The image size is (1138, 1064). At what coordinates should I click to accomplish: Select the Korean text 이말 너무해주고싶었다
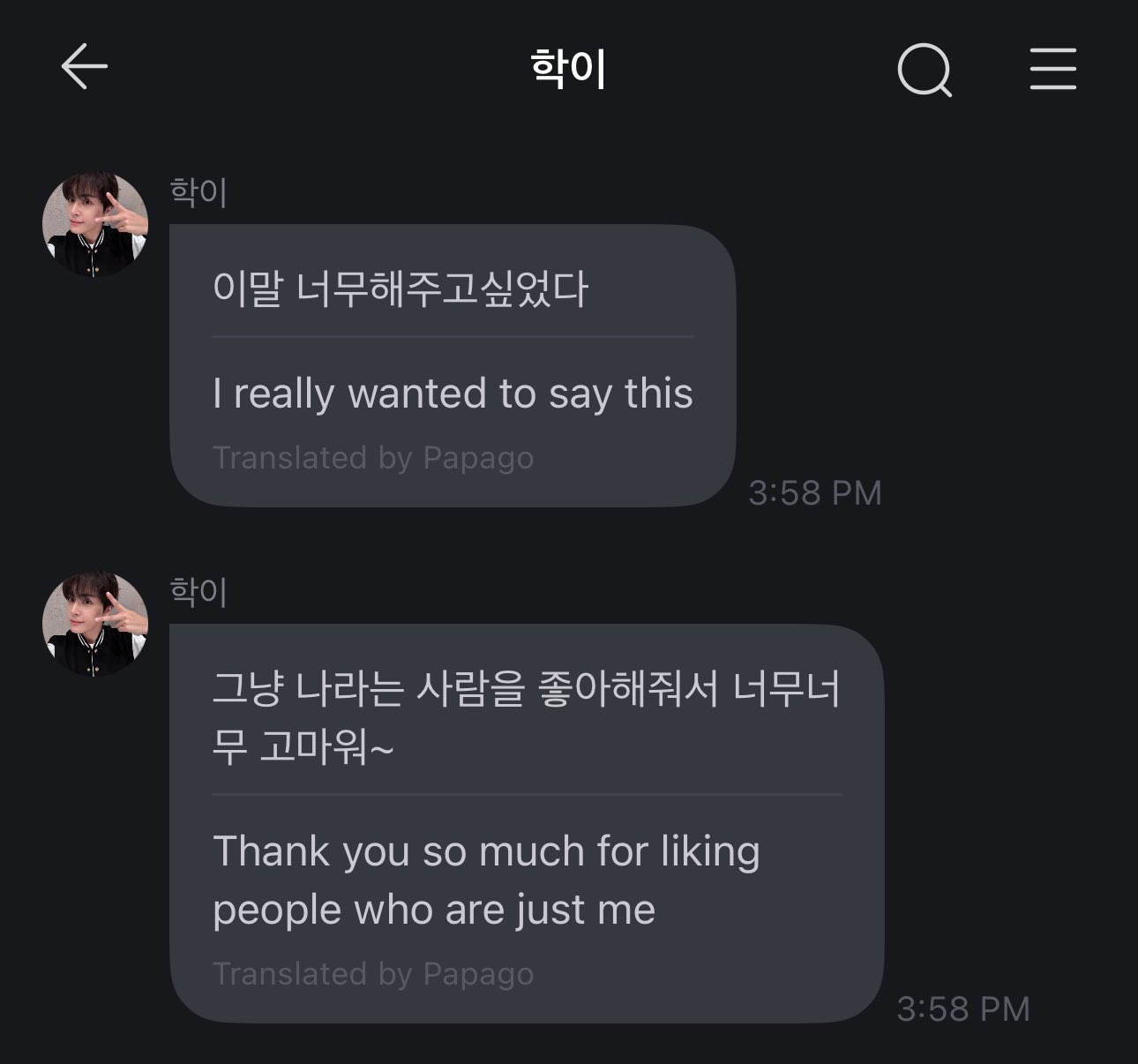(400, 288)
